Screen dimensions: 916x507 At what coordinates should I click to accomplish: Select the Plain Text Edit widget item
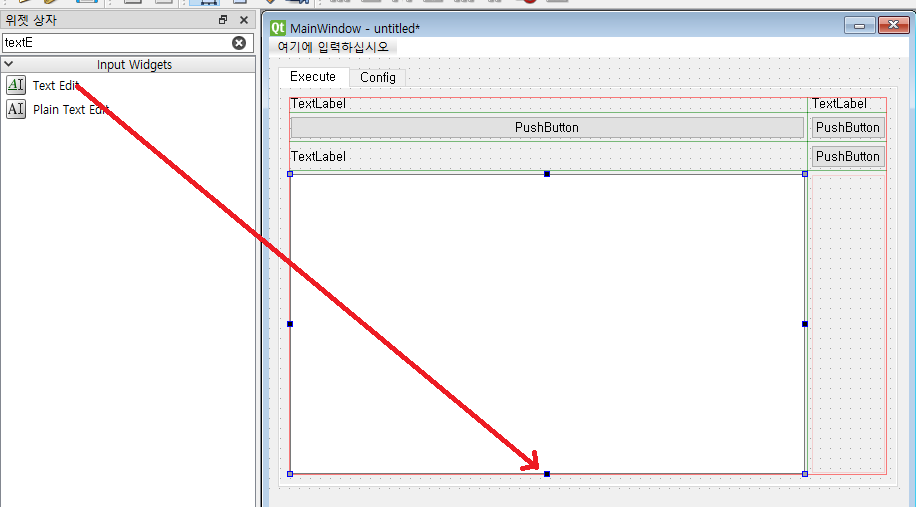click(57, 109)
